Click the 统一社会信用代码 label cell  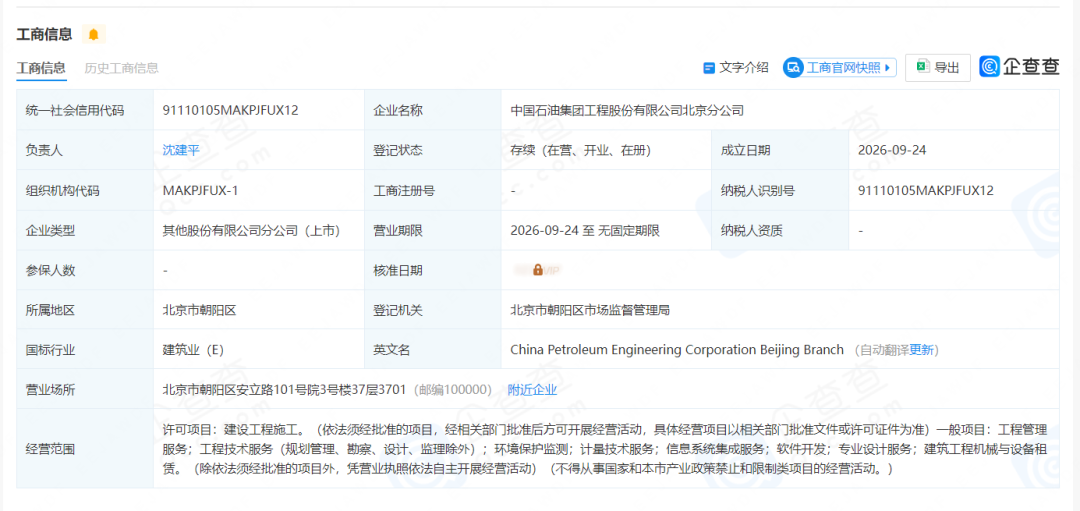[x=85, y=110]
